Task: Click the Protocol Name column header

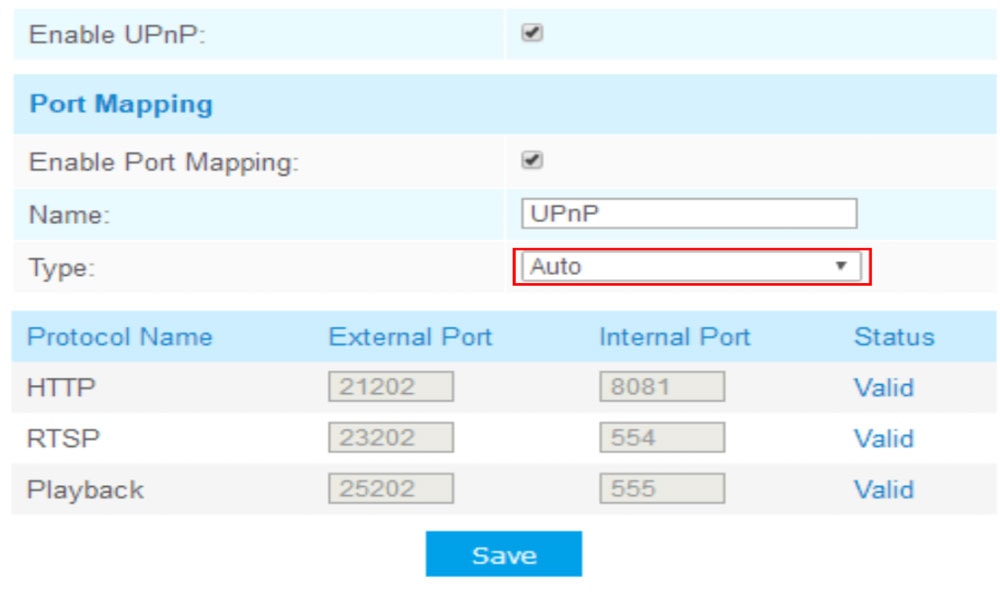Action: (x=119, y=337)
